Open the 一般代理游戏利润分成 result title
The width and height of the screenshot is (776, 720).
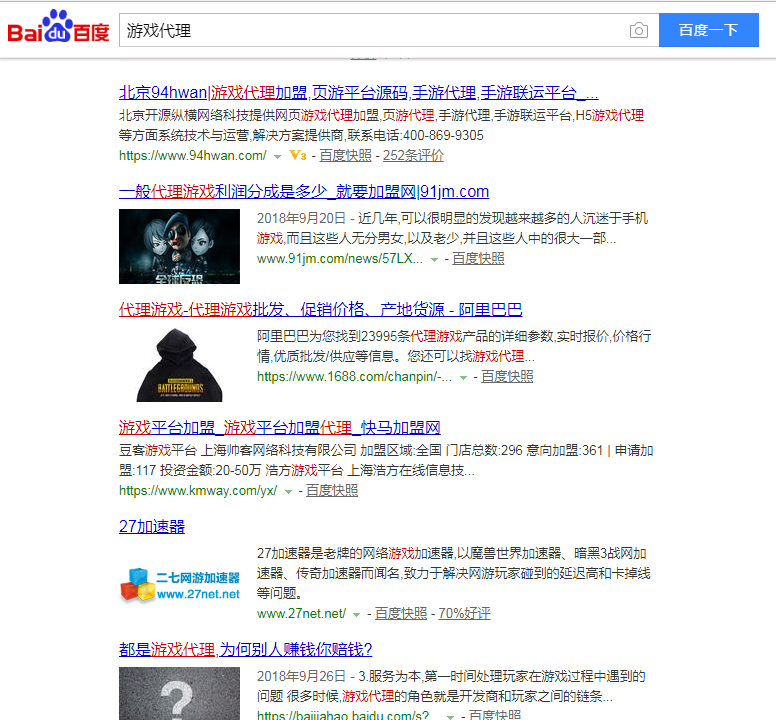tap(303, 191)
